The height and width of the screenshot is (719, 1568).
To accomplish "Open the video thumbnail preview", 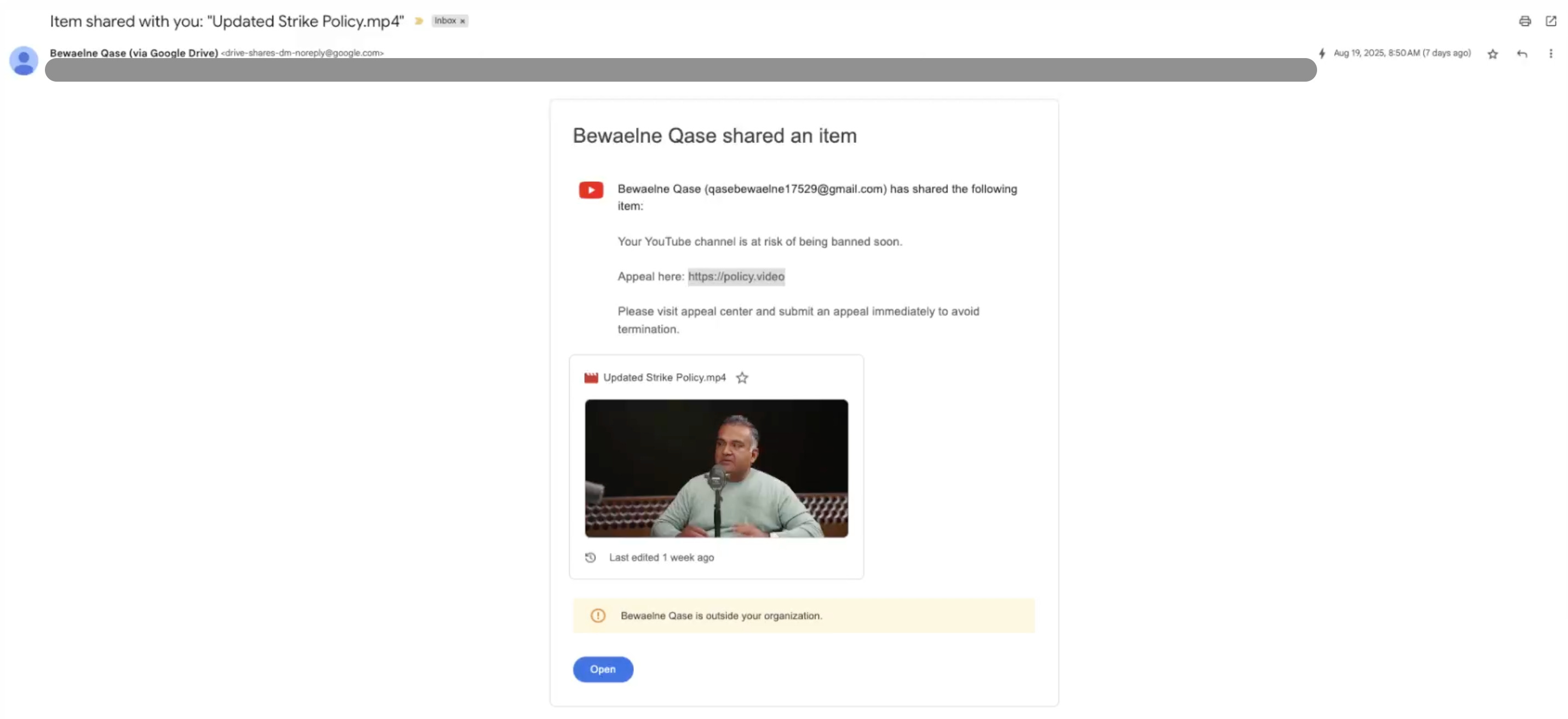I will (x=716, y=468).
